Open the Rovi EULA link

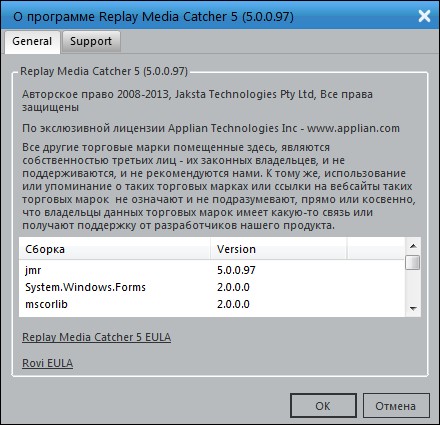(47, 363)
